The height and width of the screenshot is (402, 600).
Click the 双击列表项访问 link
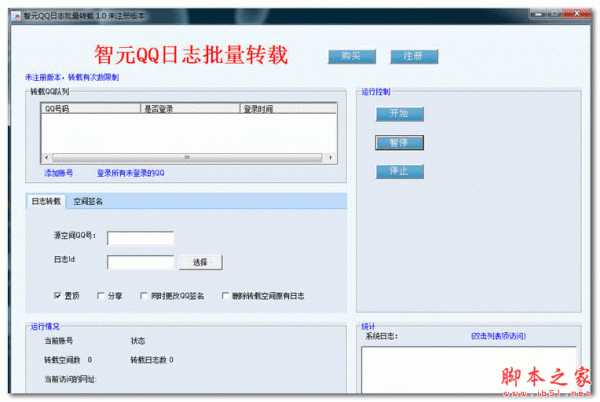point(498,336)
